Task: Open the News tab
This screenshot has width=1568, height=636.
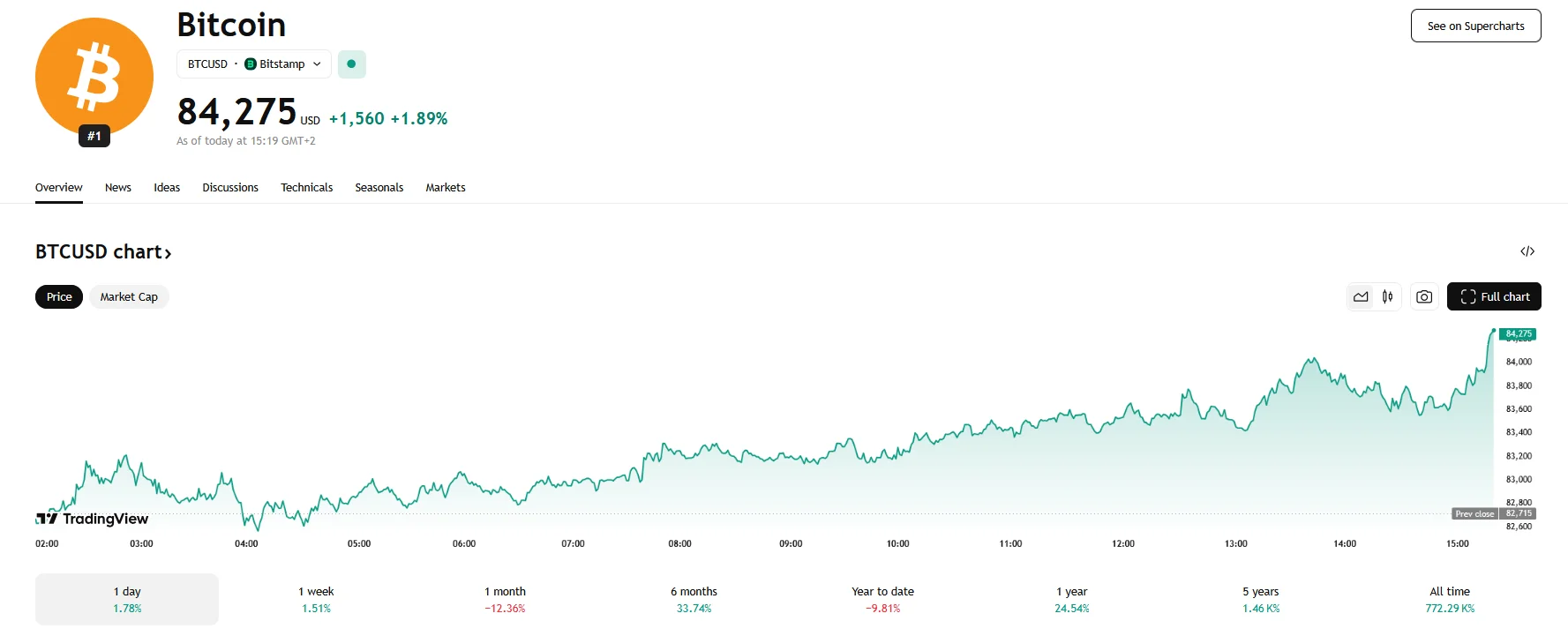Action: pyautogui.click(x=117, y=188)
